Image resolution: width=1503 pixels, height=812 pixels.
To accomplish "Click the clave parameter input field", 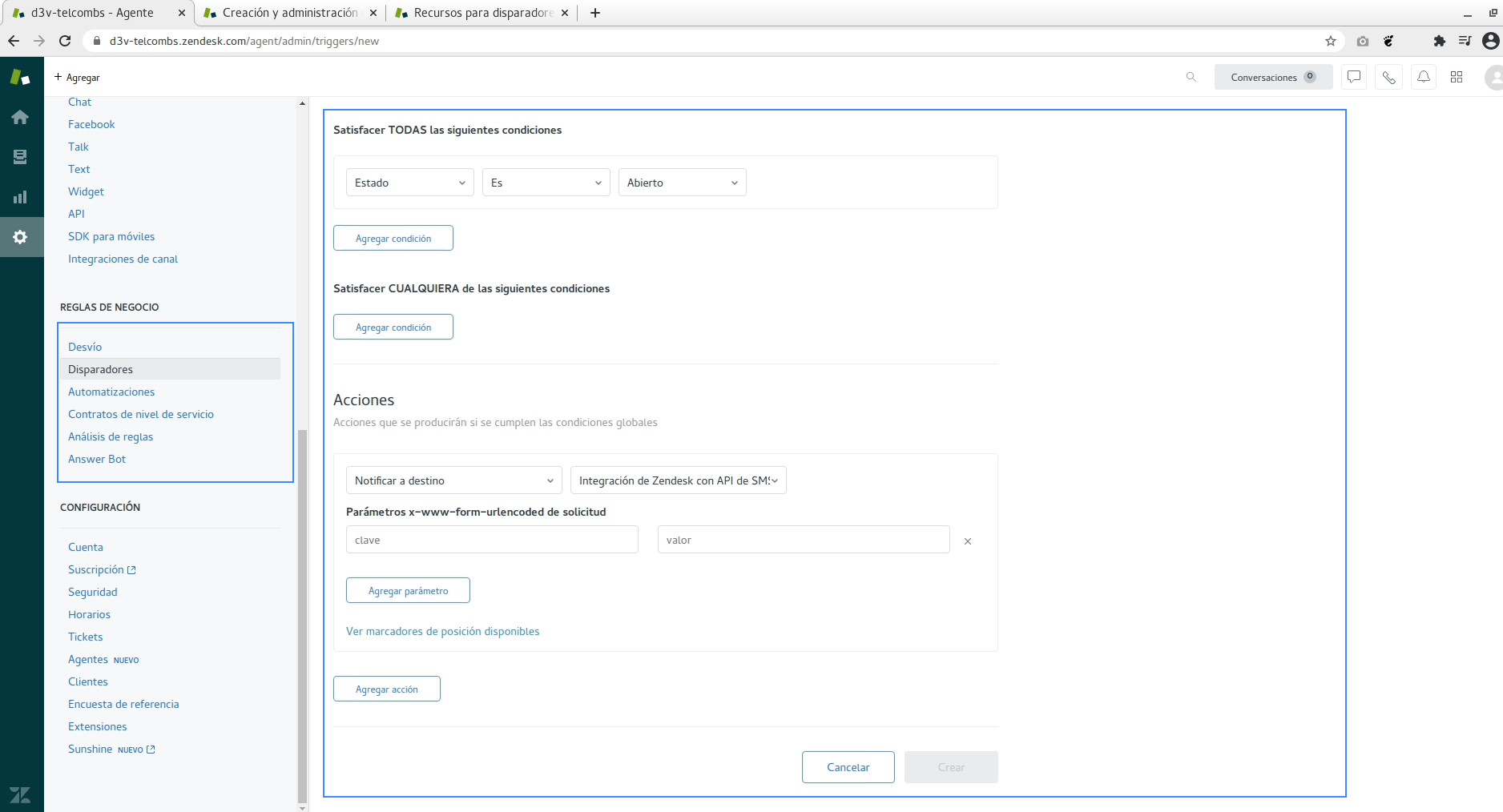I will 492,540.
